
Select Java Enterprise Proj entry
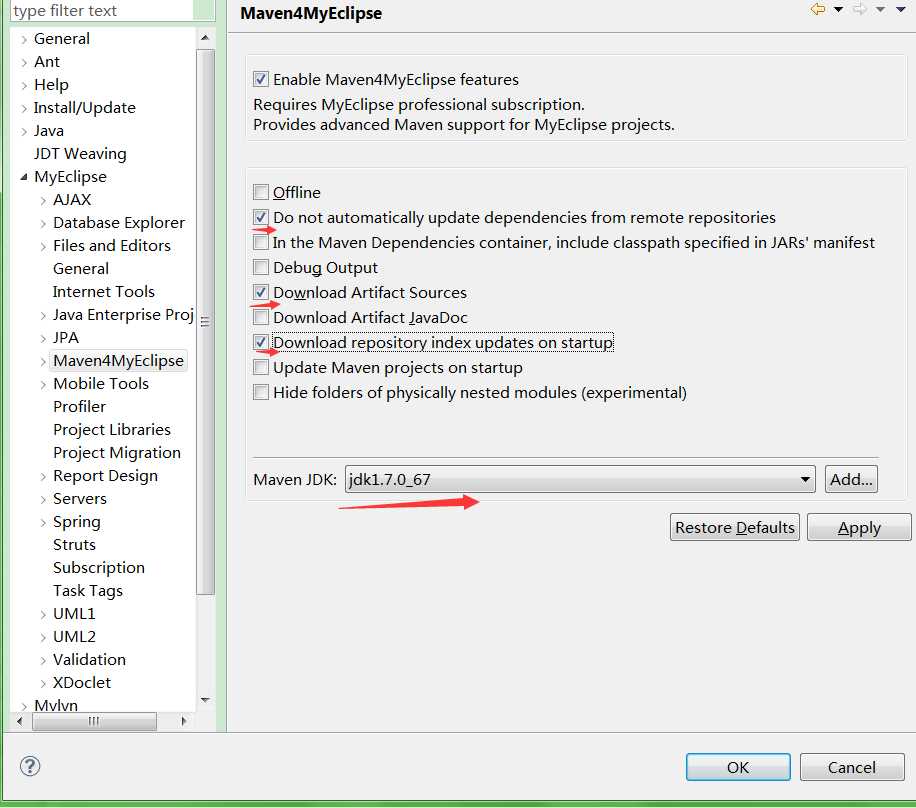[123, 314]
